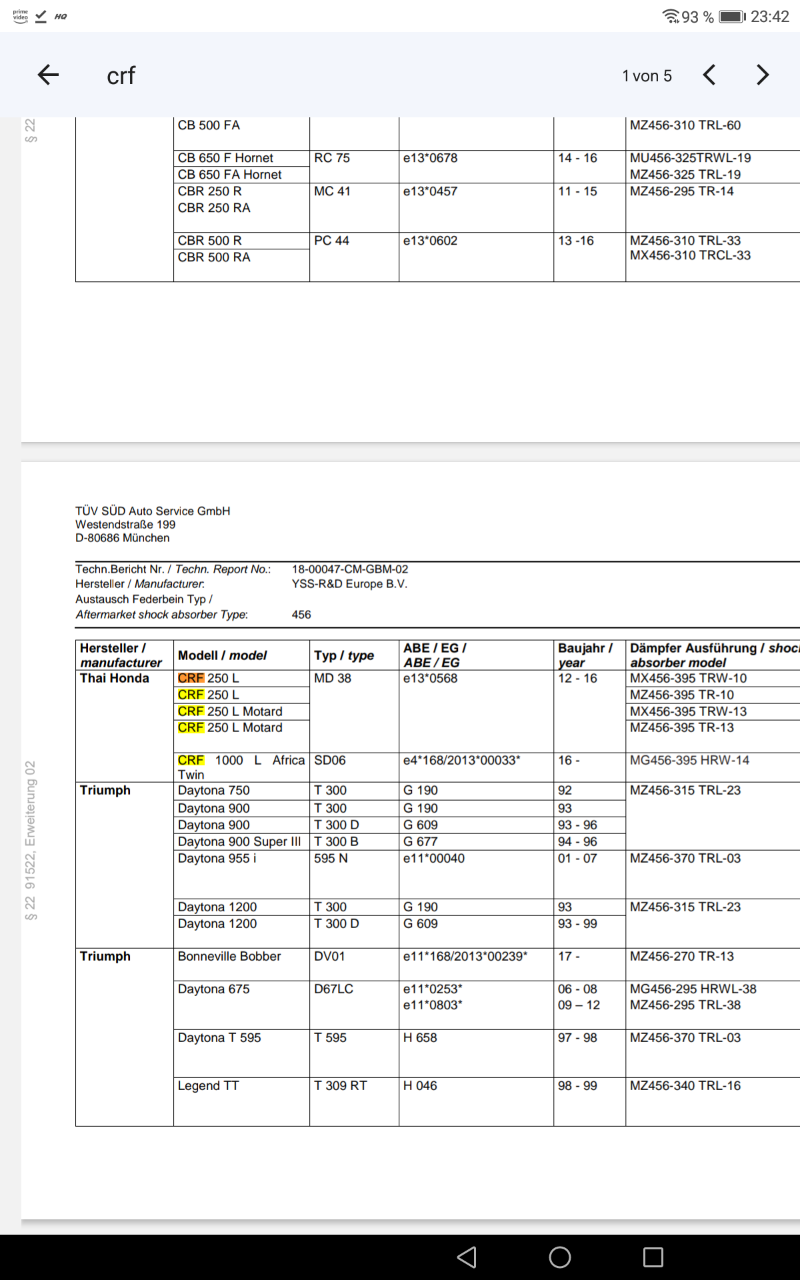This screenshot has height=1280, width=800.
Task: Tap the '1 von 5' result counter
Action: pyautogui.click(x=646, y=76)
